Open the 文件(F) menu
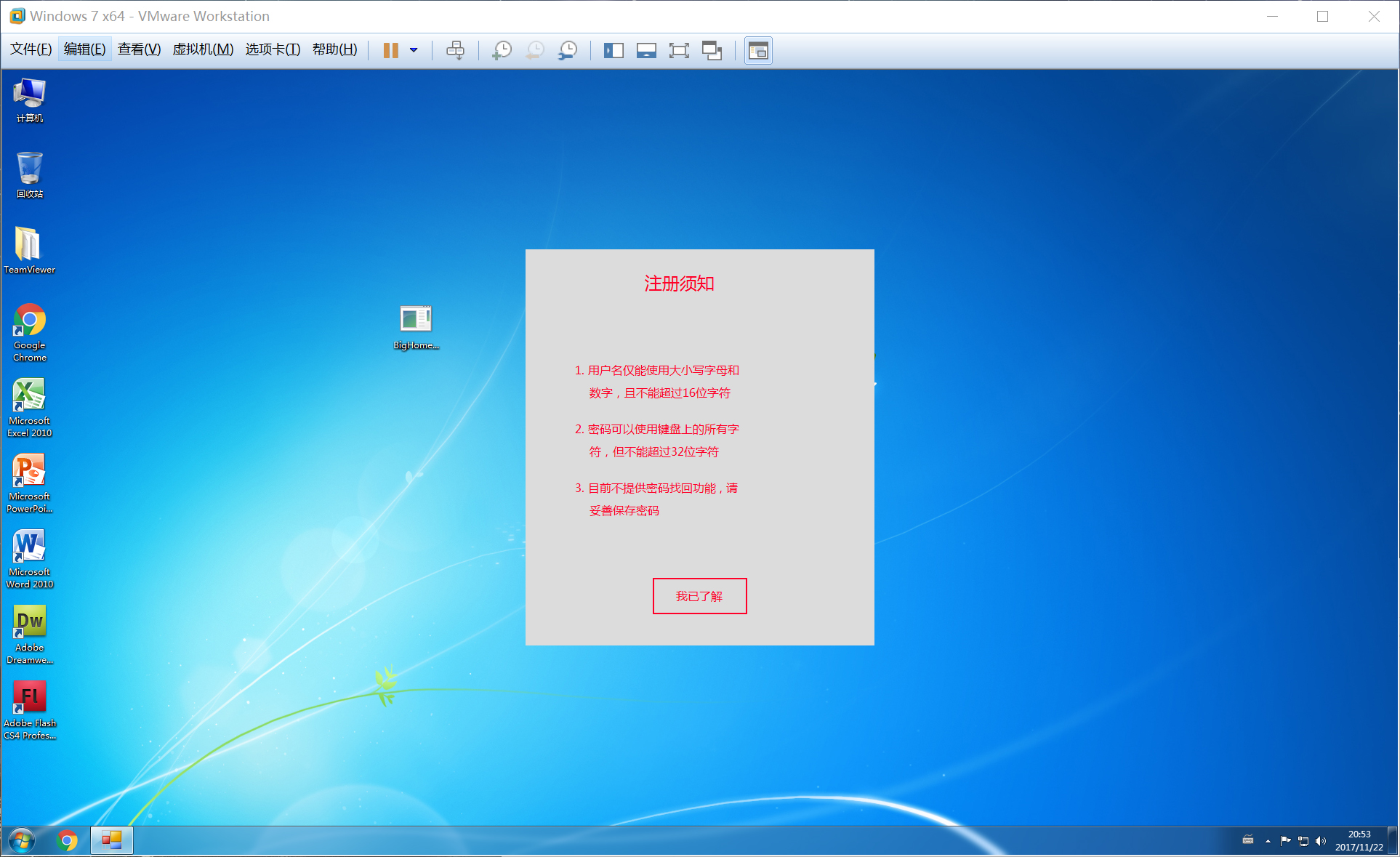The height and width of the screenshot is (857, 1400). 31,49
